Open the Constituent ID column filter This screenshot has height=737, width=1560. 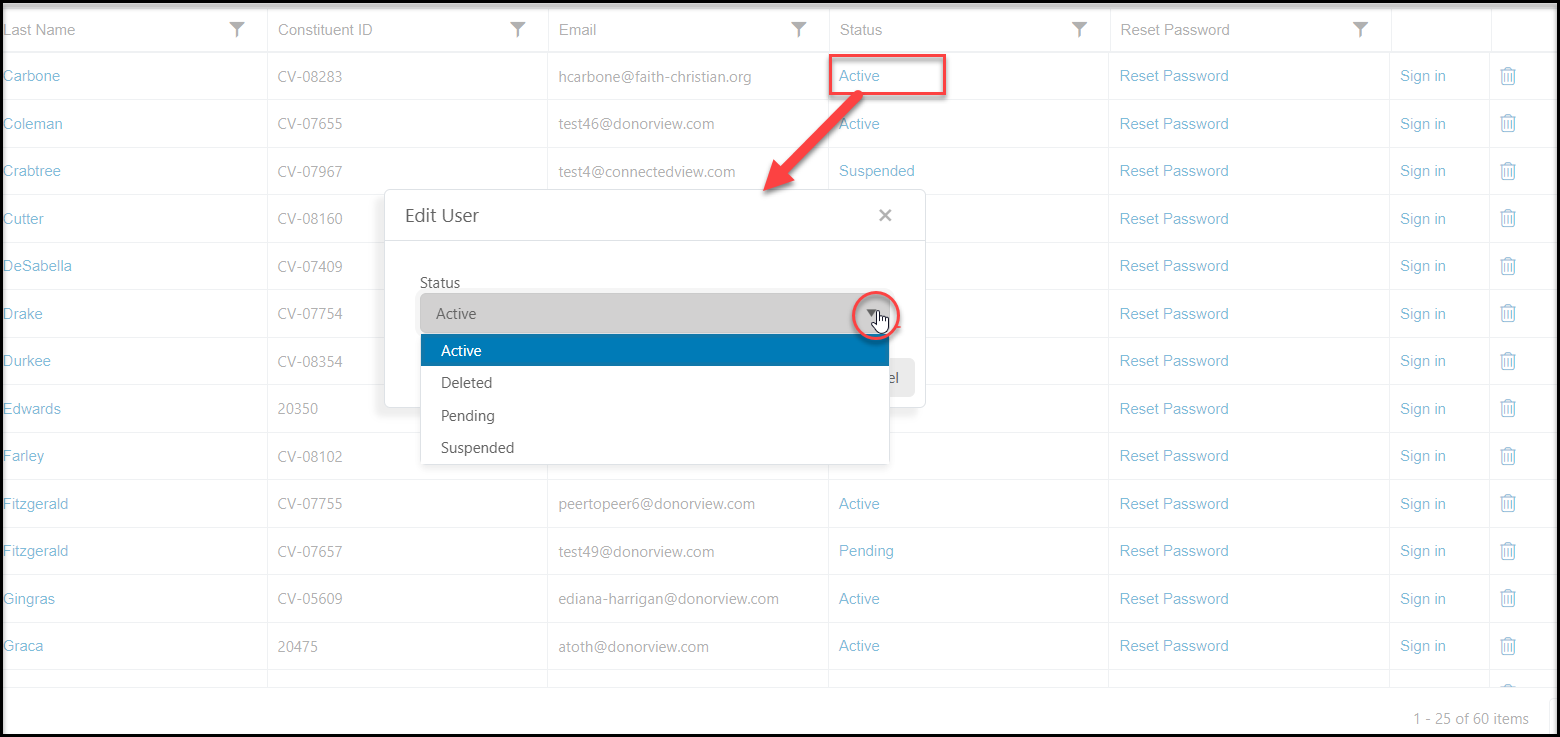click(x=518, y=30)
